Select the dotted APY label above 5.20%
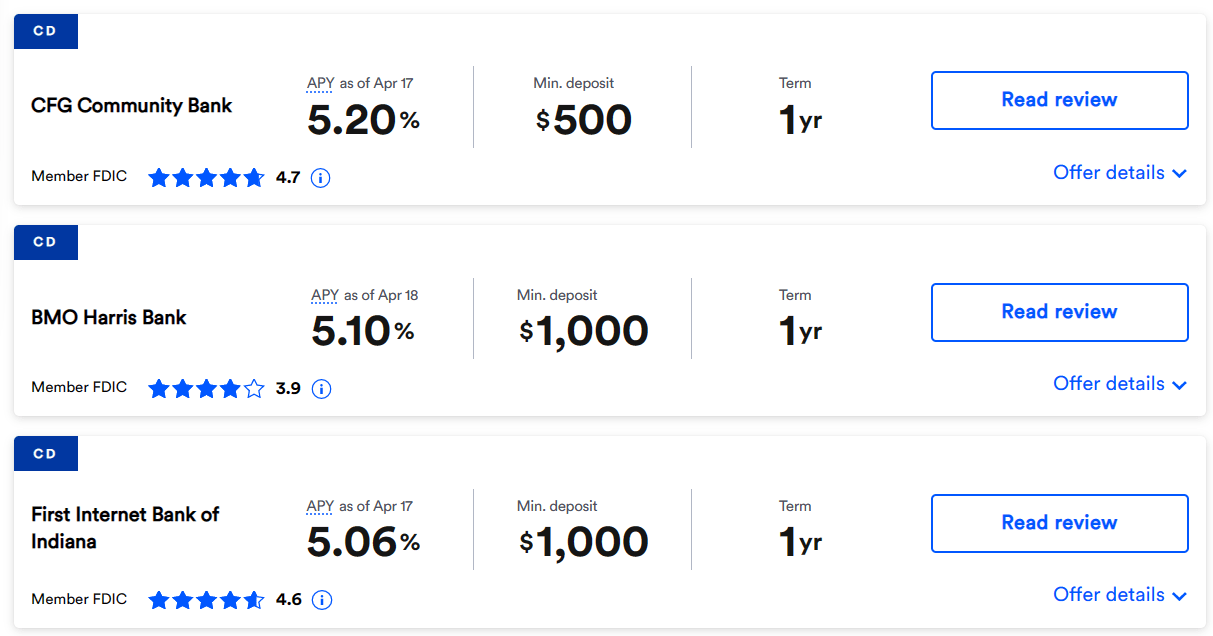Screen dimensions: 1213x636 click(x=321, y=84)
